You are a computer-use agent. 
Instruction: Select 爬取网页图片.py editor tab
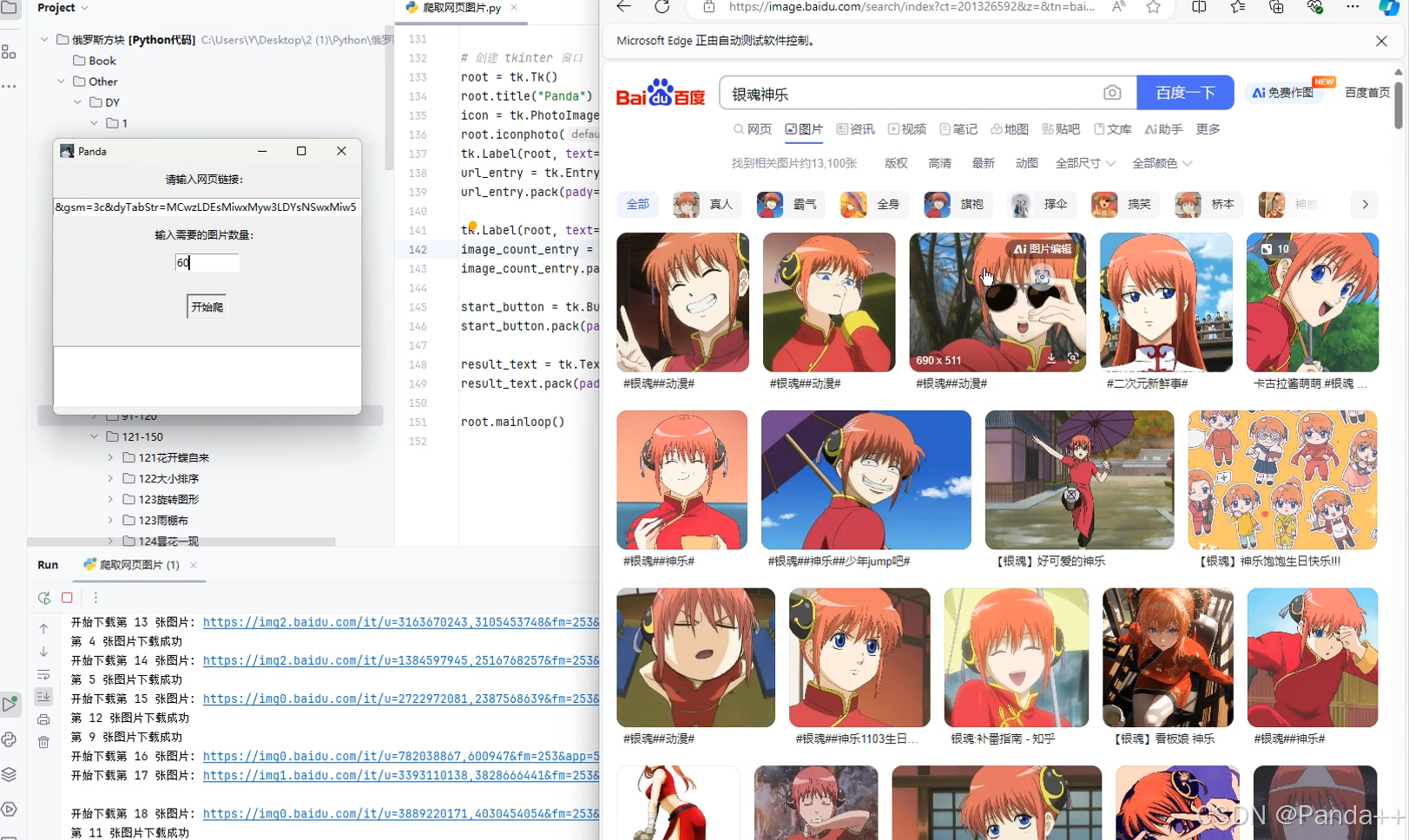coord(460,7)
